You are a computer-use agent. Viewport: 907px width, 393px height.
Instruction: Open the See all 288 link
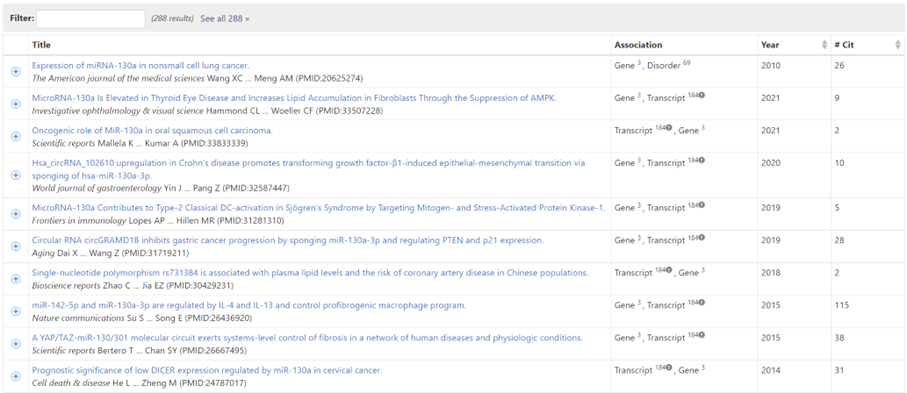pos(225,19)
